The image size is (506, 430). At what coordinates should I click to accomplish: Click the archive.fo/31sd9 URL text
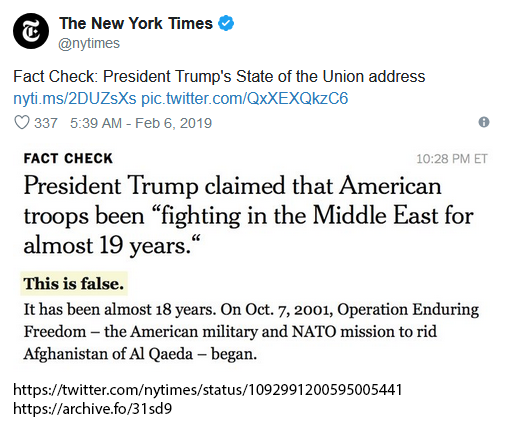point(92,408)
